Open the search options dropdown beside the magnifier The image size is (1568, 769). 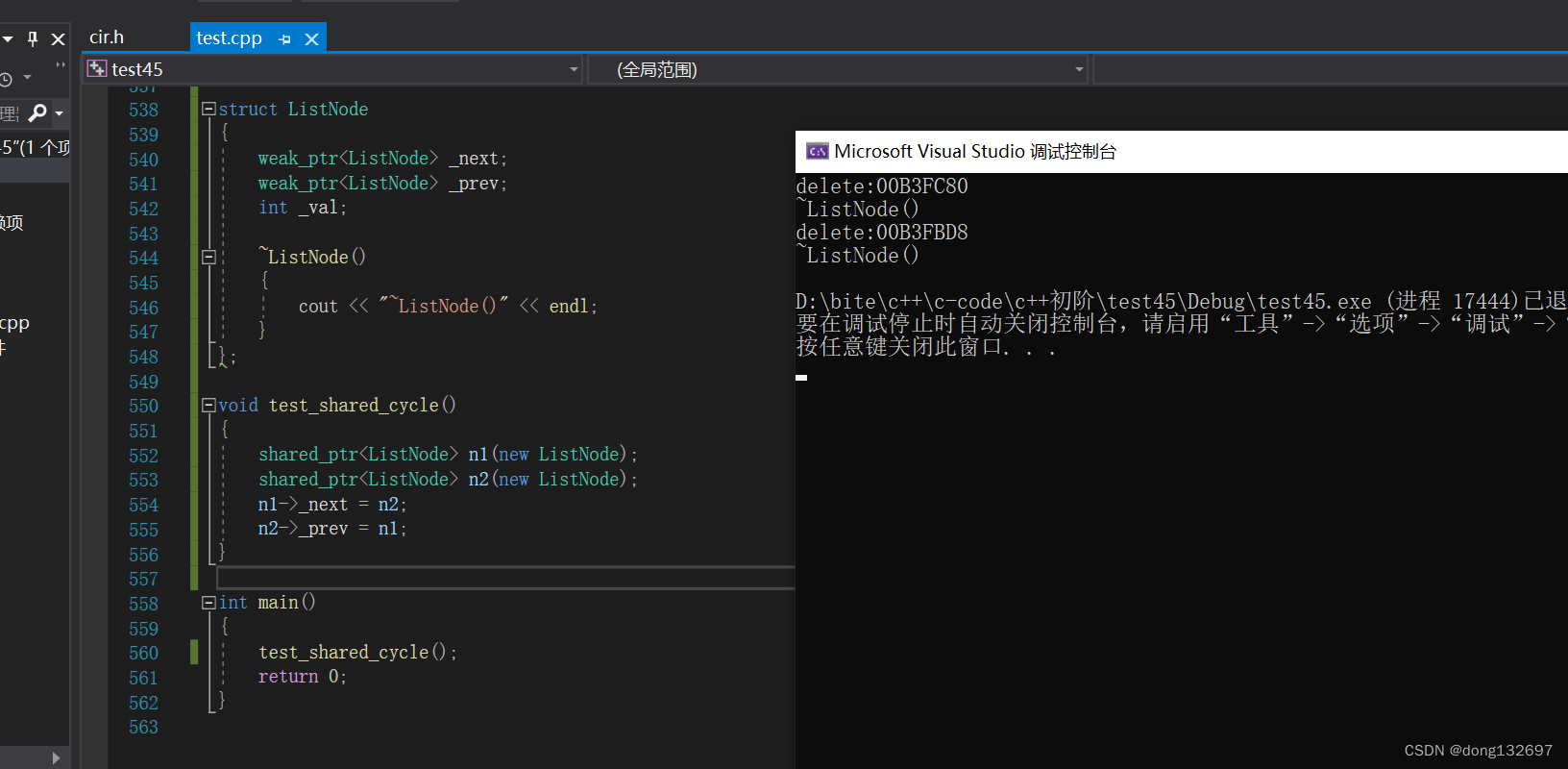[59, 113]
